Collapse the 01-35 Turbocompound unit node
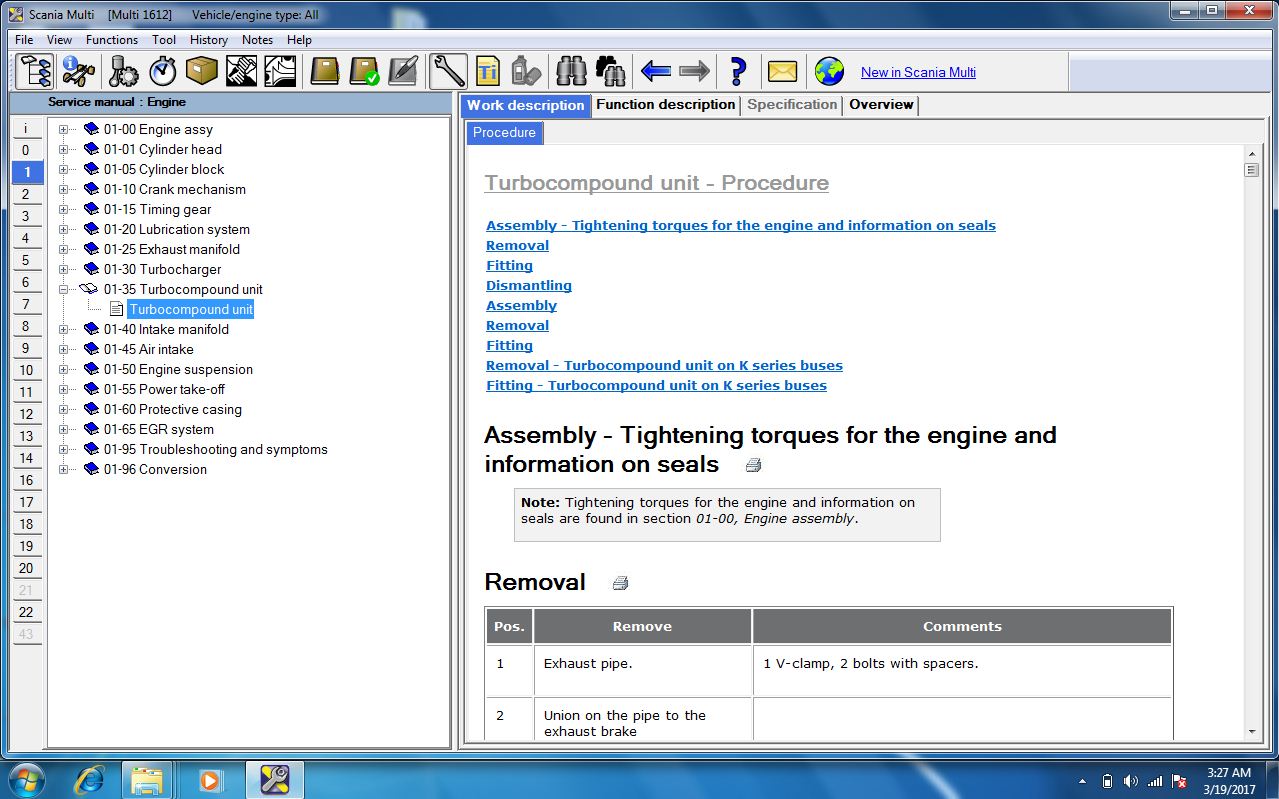 [63, 289]
